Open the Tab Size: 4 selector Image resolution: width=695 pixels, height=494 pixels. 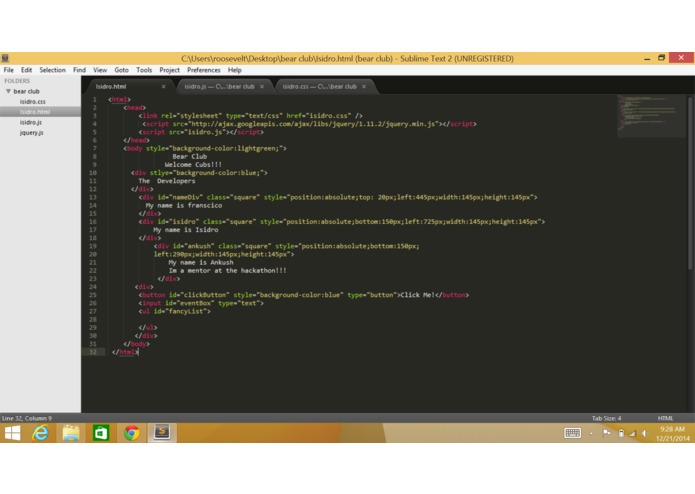coord(606,418)
